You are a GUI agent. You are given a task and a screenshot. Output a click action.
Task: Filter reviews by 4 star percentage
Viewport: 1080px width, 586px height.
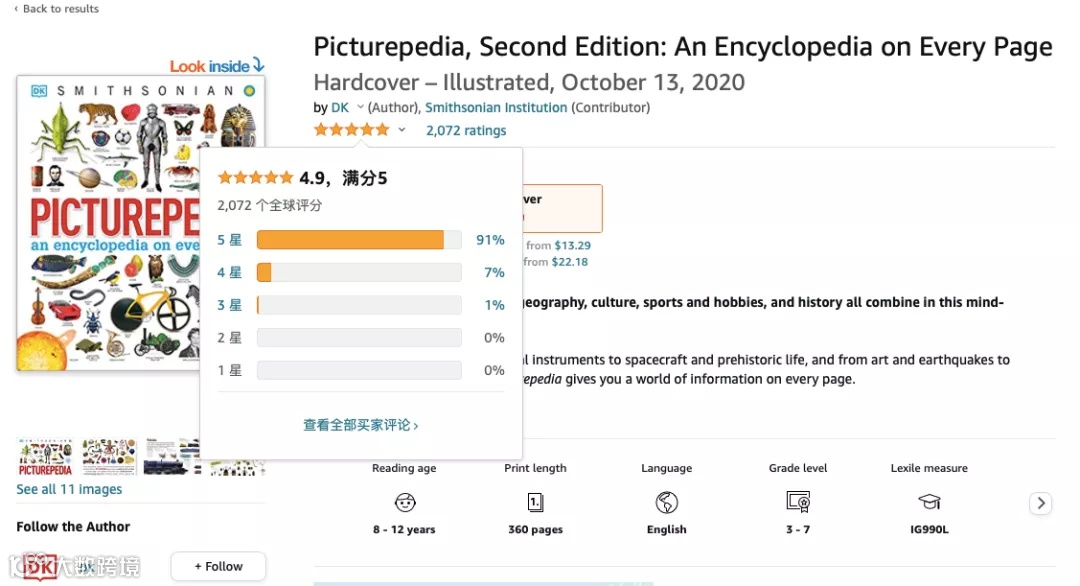494,272
